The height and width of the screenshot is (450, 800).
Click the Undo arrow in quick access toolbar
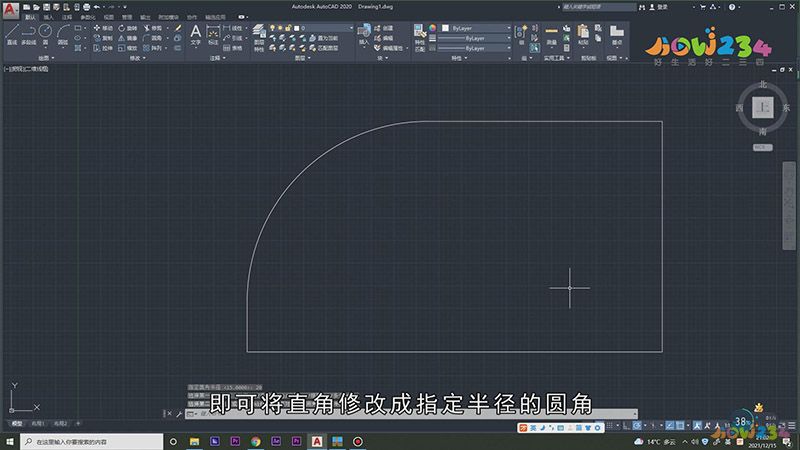[x=96, y=7]
